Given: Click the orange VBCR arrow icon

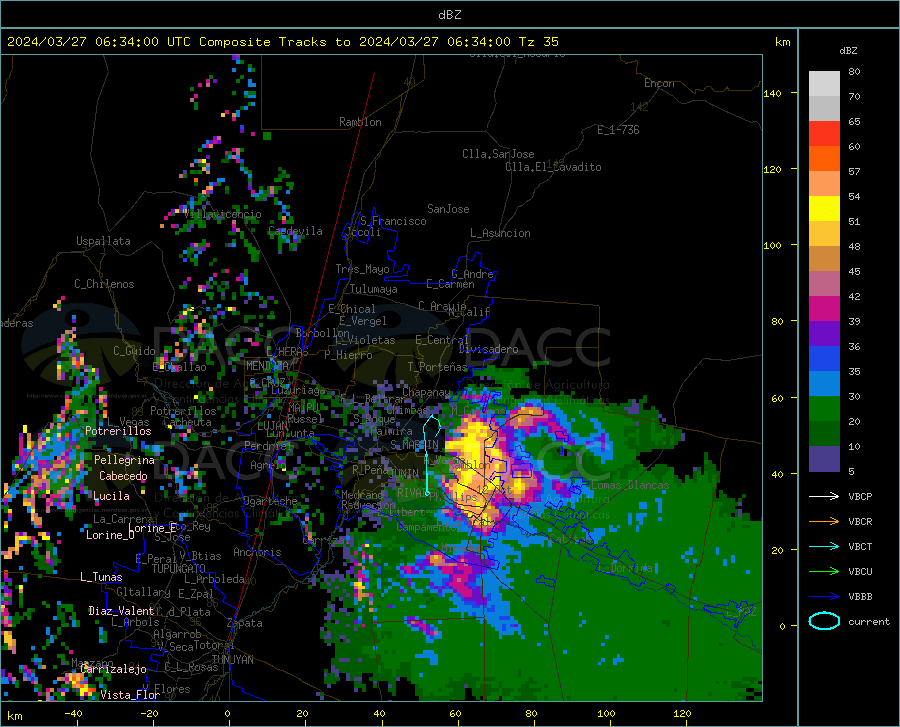Looking at the screenshot, I should pyautogui.click(x=824, y=521).
